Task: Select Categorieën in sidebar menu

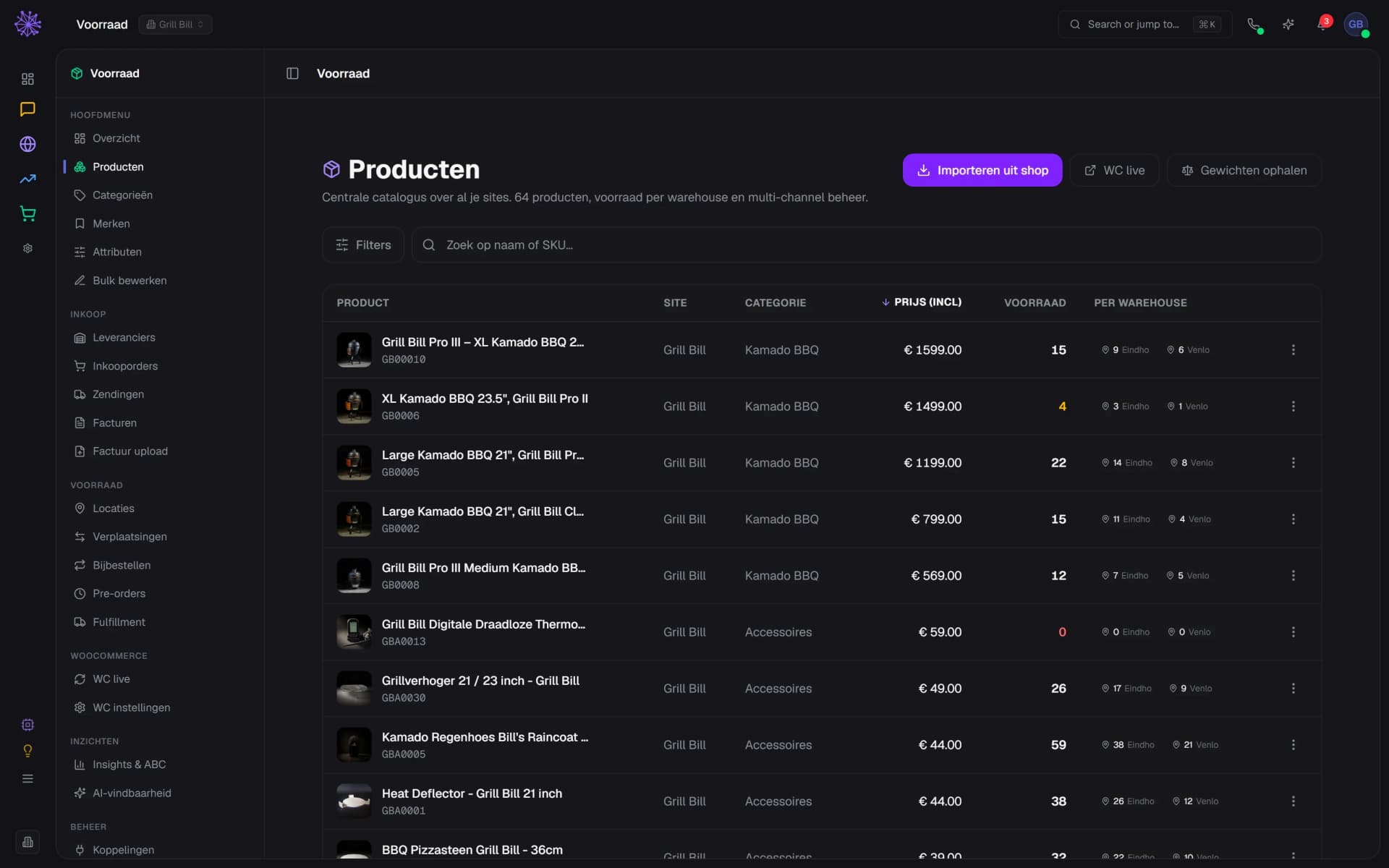Action: [x=122, y=195]
